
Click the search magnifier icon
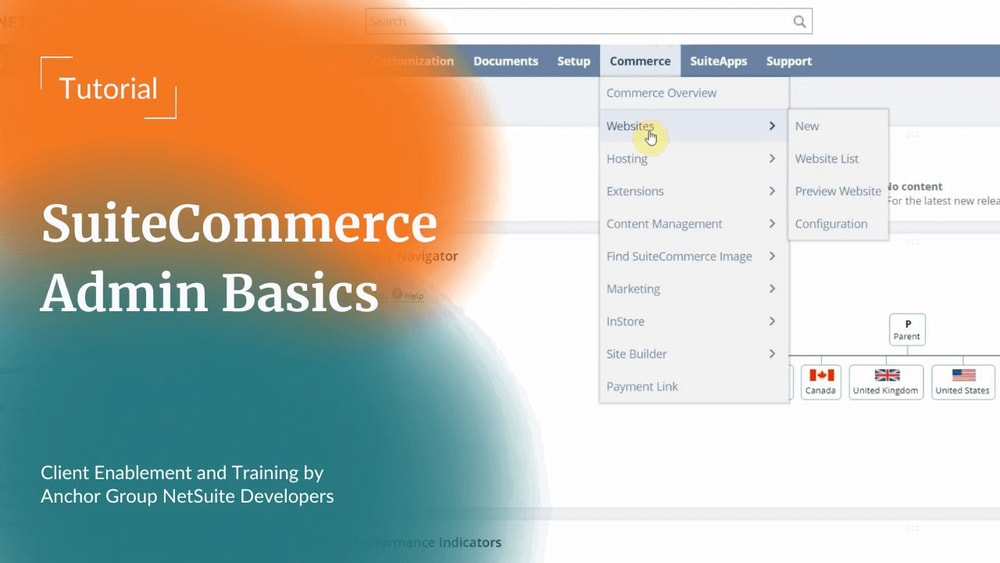pos(799,22)
